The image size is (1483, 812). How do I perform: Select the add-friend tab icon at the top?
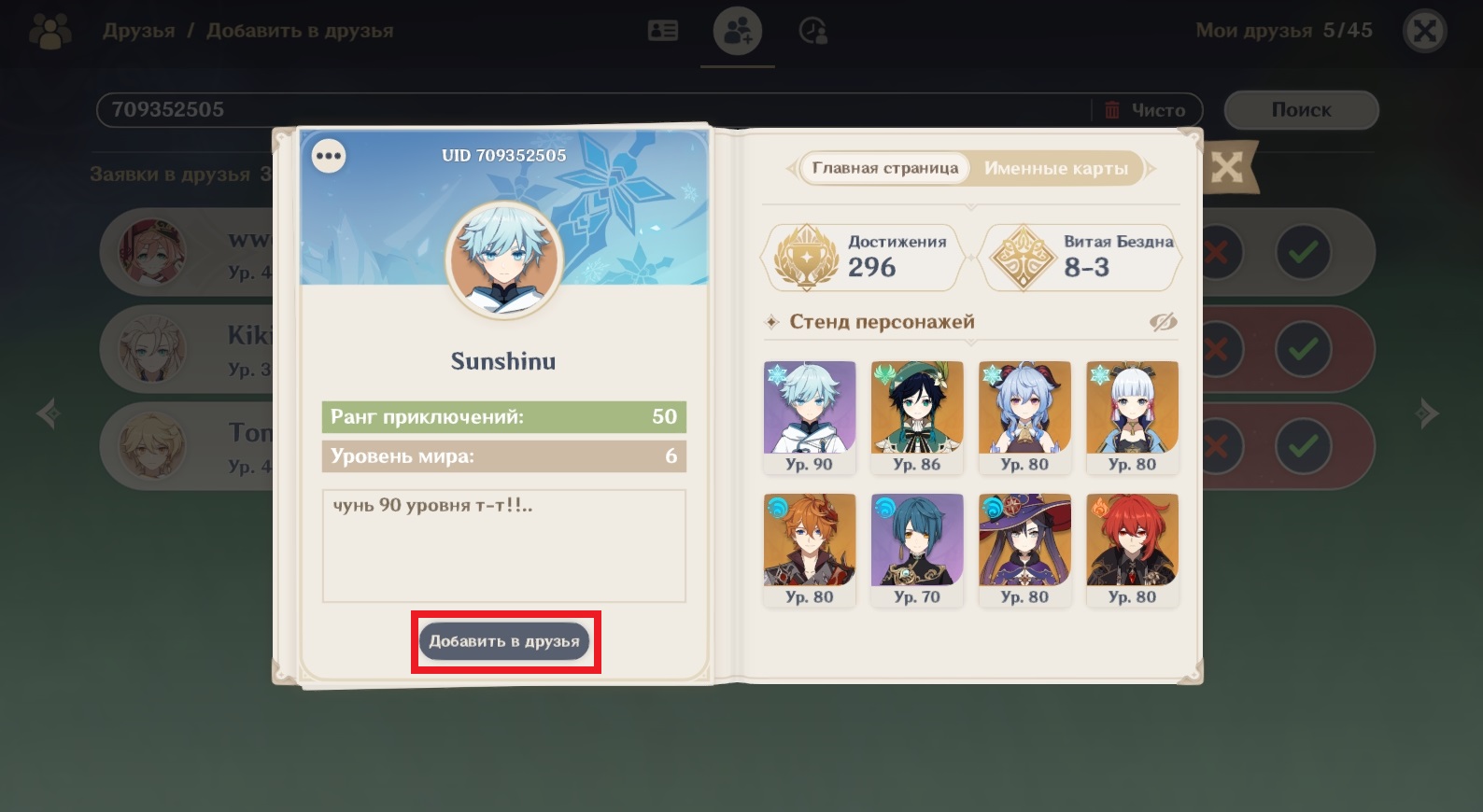tap(738, 32)
